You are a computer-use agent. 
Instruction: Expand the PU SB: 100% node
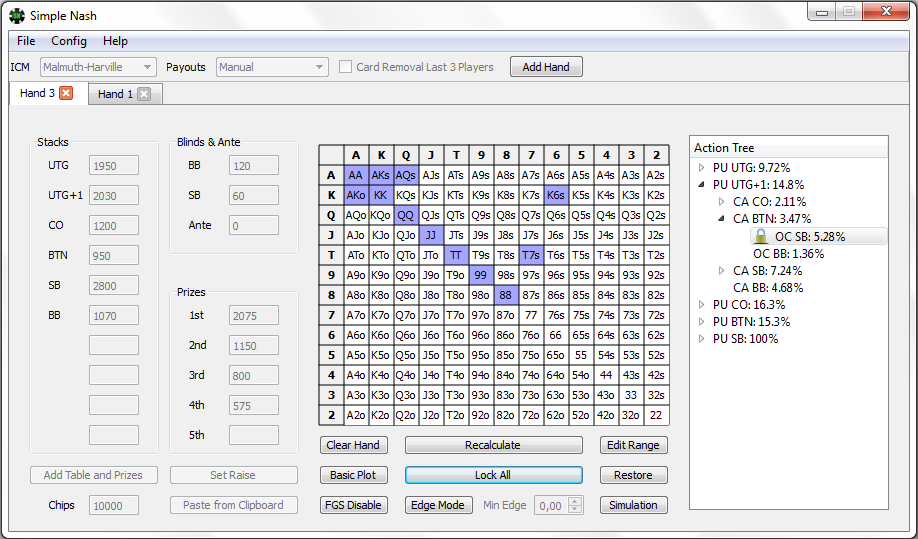click(x=701, y=339)
